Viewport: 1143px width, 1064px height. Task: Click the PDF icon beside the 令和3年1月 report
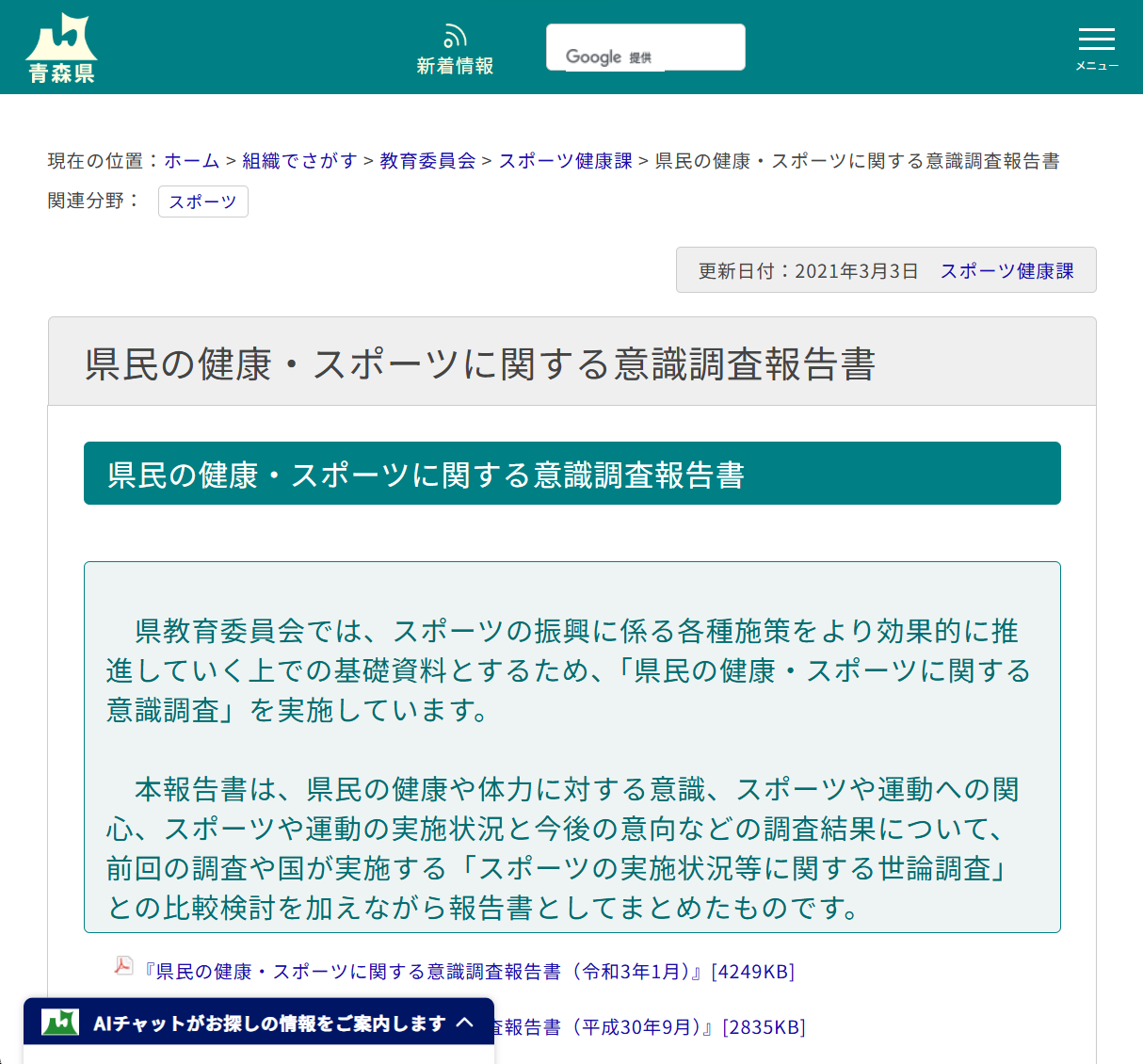[x=123, y=966]
